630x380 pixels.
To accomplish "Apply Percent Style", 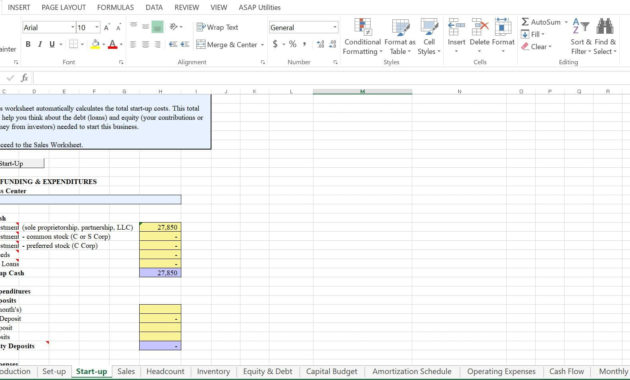I will pyautogui.click(x=292, y=44).
